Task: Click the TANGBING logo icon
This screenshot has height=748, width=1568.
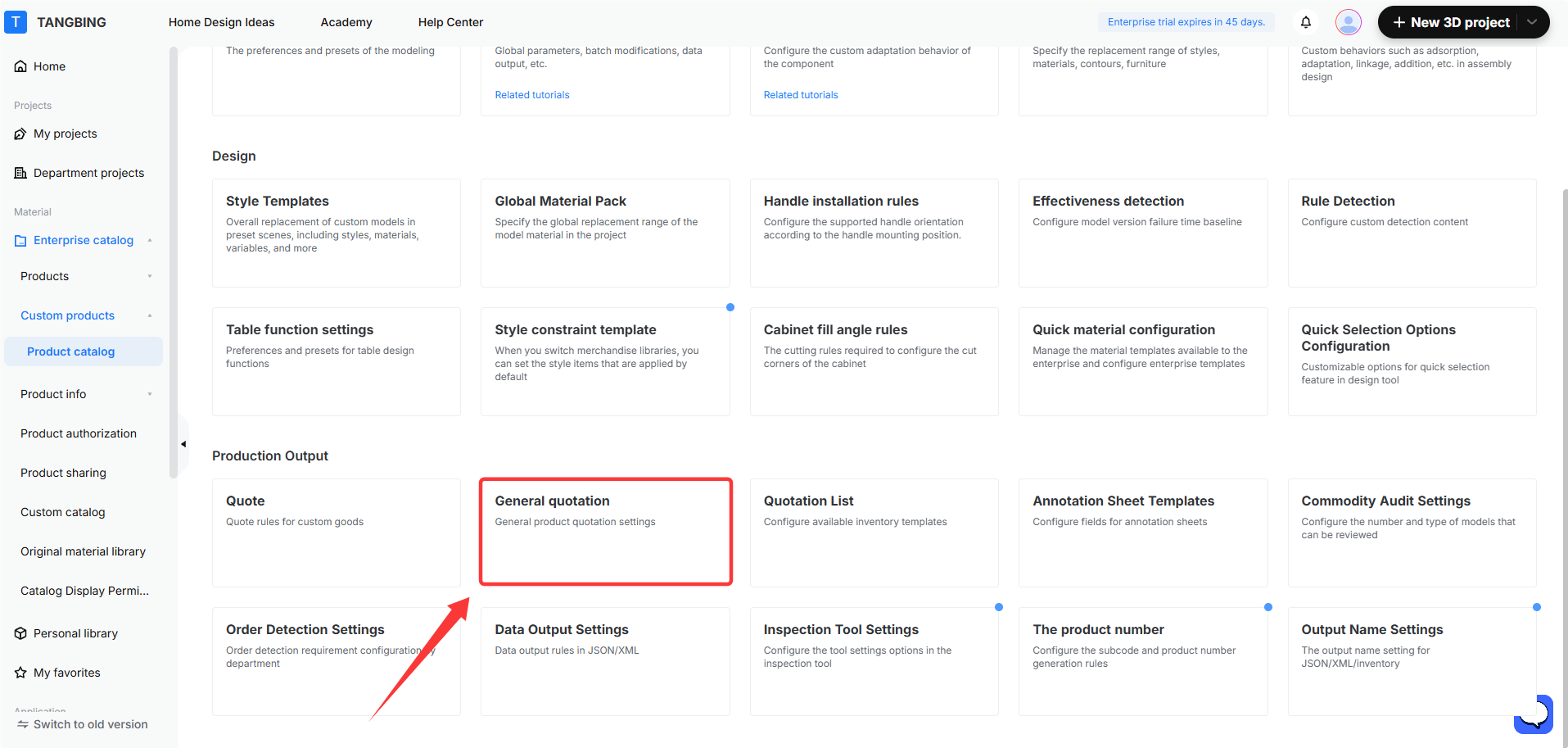Action: click(x=16, y=22)
